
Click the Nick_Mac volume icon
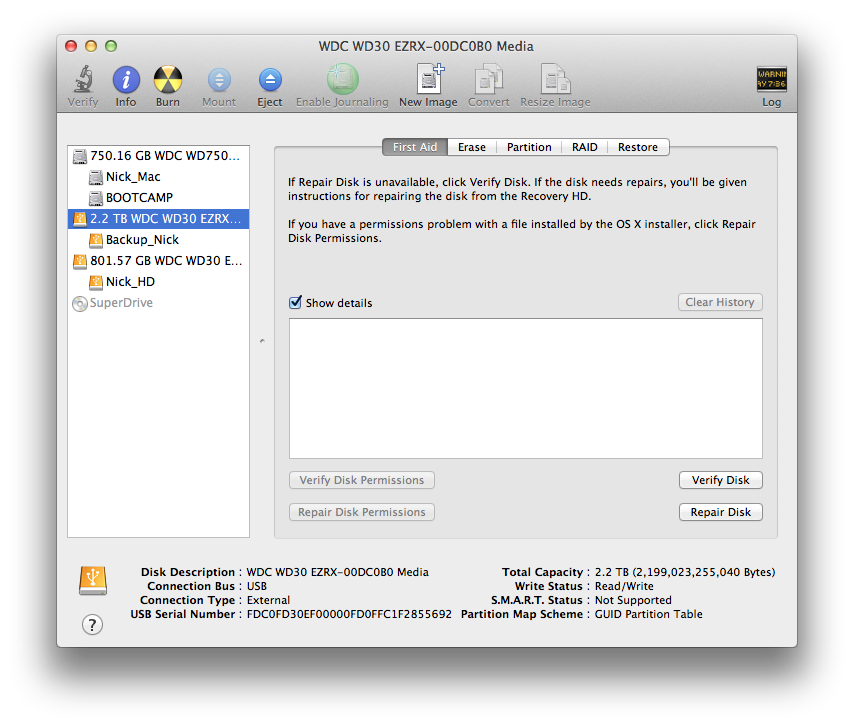pos(96,178)
